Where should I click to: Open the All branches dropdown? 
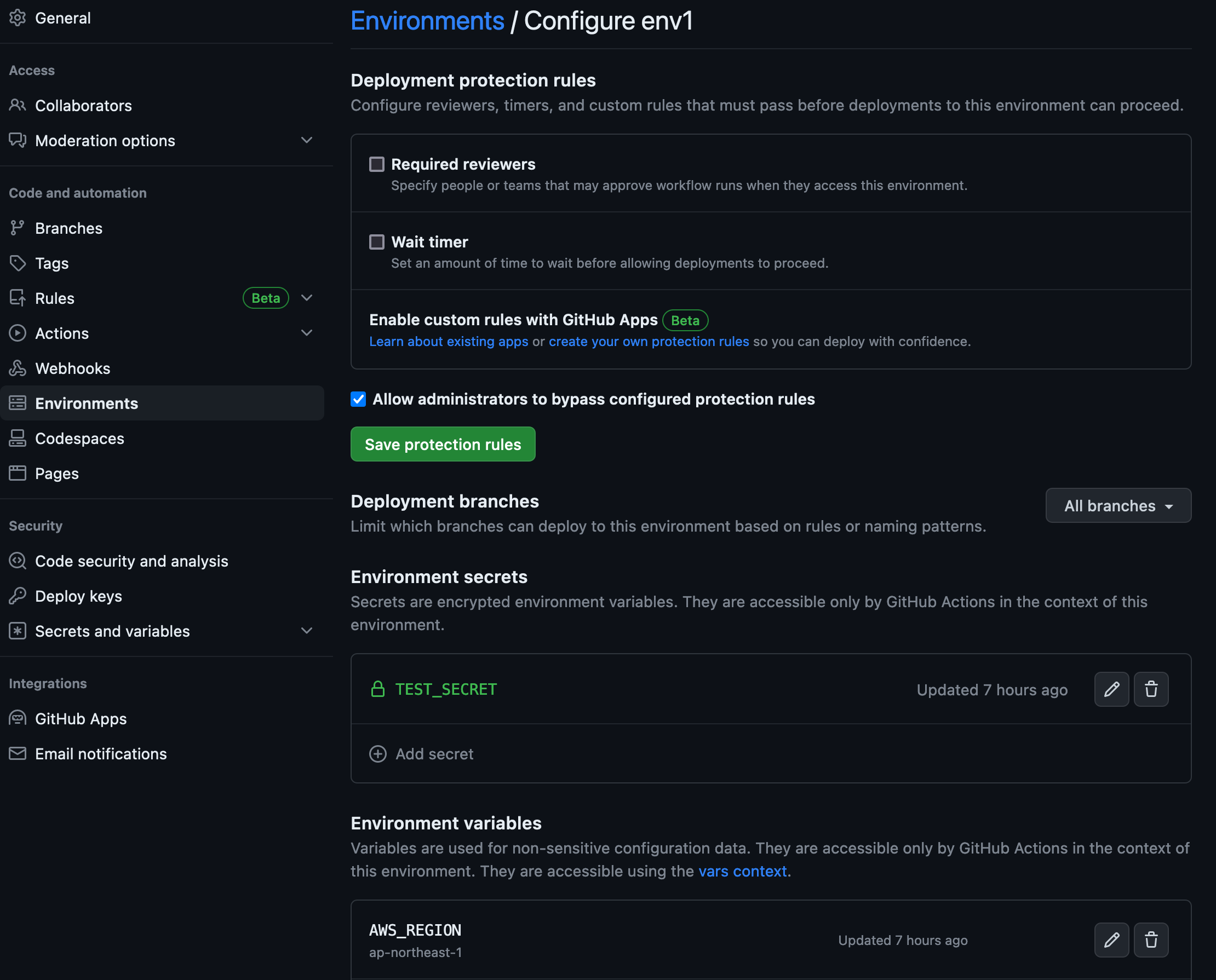click(1118, 506)
